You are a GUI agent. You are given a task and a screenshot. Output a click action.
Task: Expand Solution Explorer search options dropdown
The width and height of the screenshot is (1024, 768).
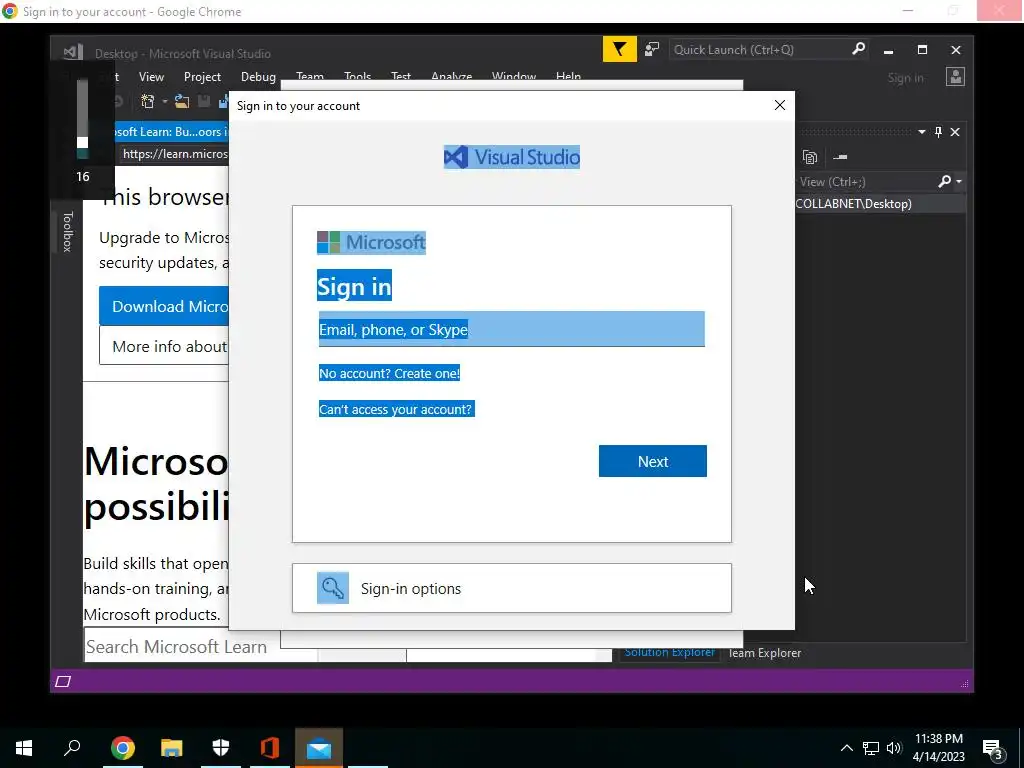click(959, 182)
